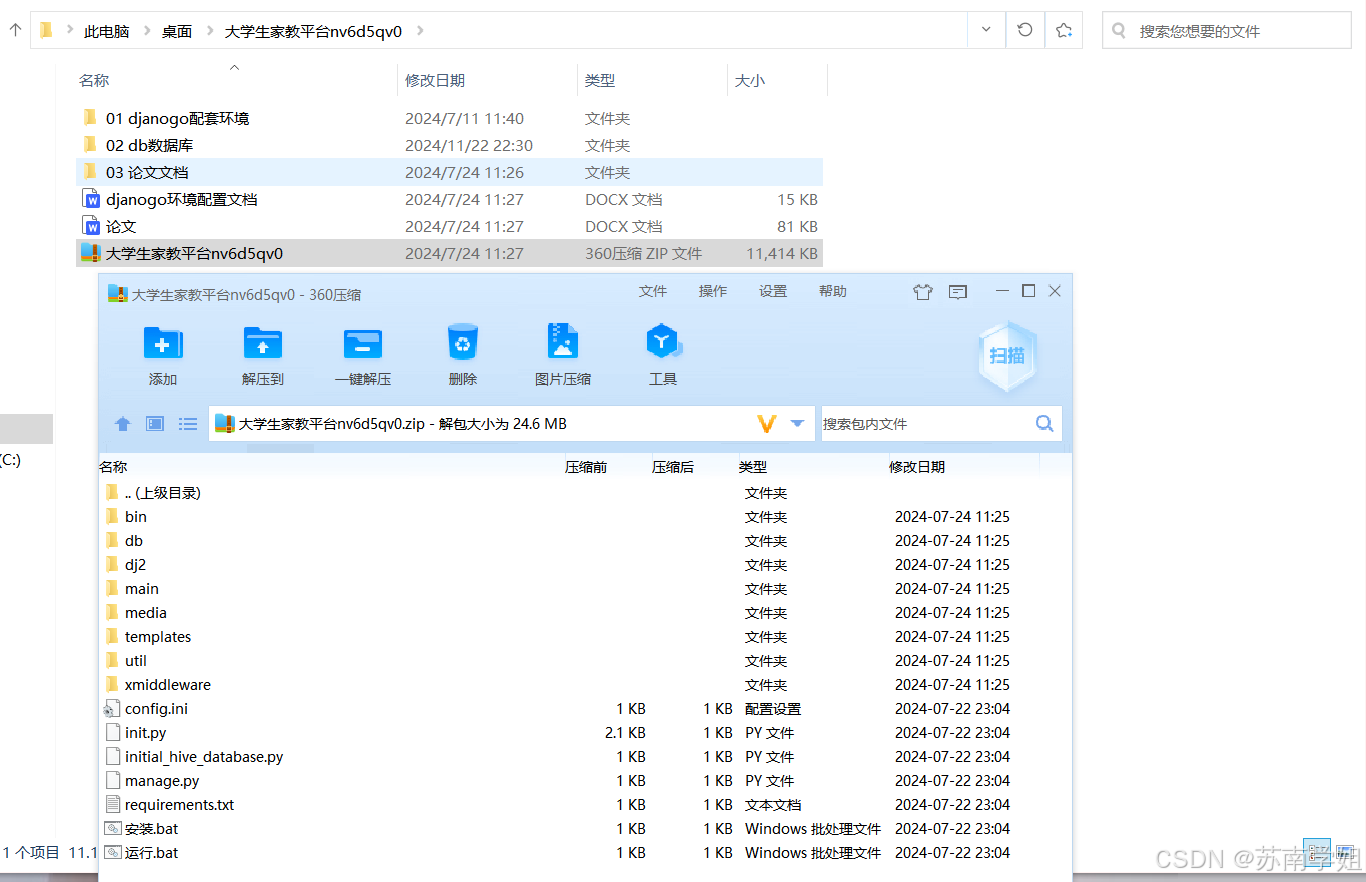1366x882 pixels.
Task: Expand chevron after 大学生家教平台nv6d5qv0 breadcrumb
Action: (x=419, y=31)
